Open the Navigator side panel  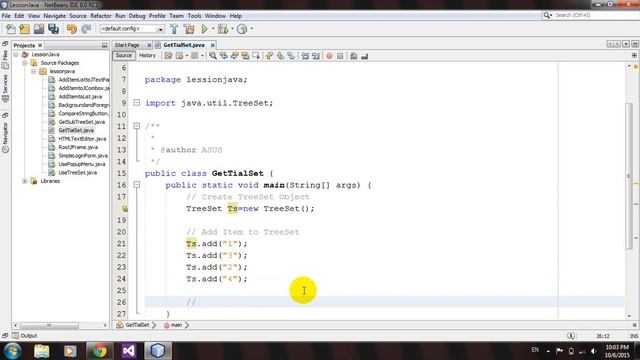point(5,137)
